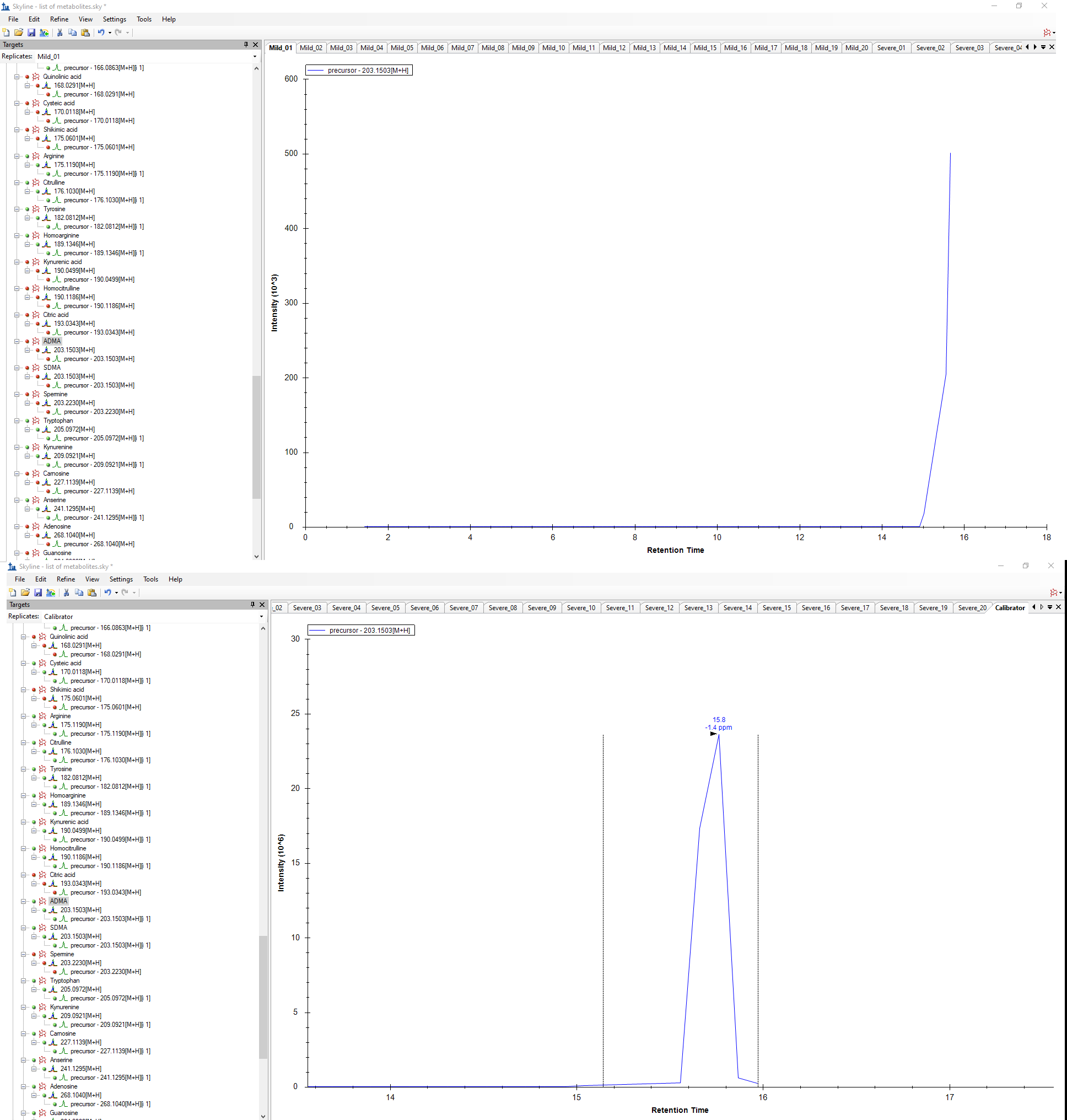This screenshot has height=1120, width=1067.
Task: Select Tryptophan molecule in upper Targets tree
Action: coord(57,421)
